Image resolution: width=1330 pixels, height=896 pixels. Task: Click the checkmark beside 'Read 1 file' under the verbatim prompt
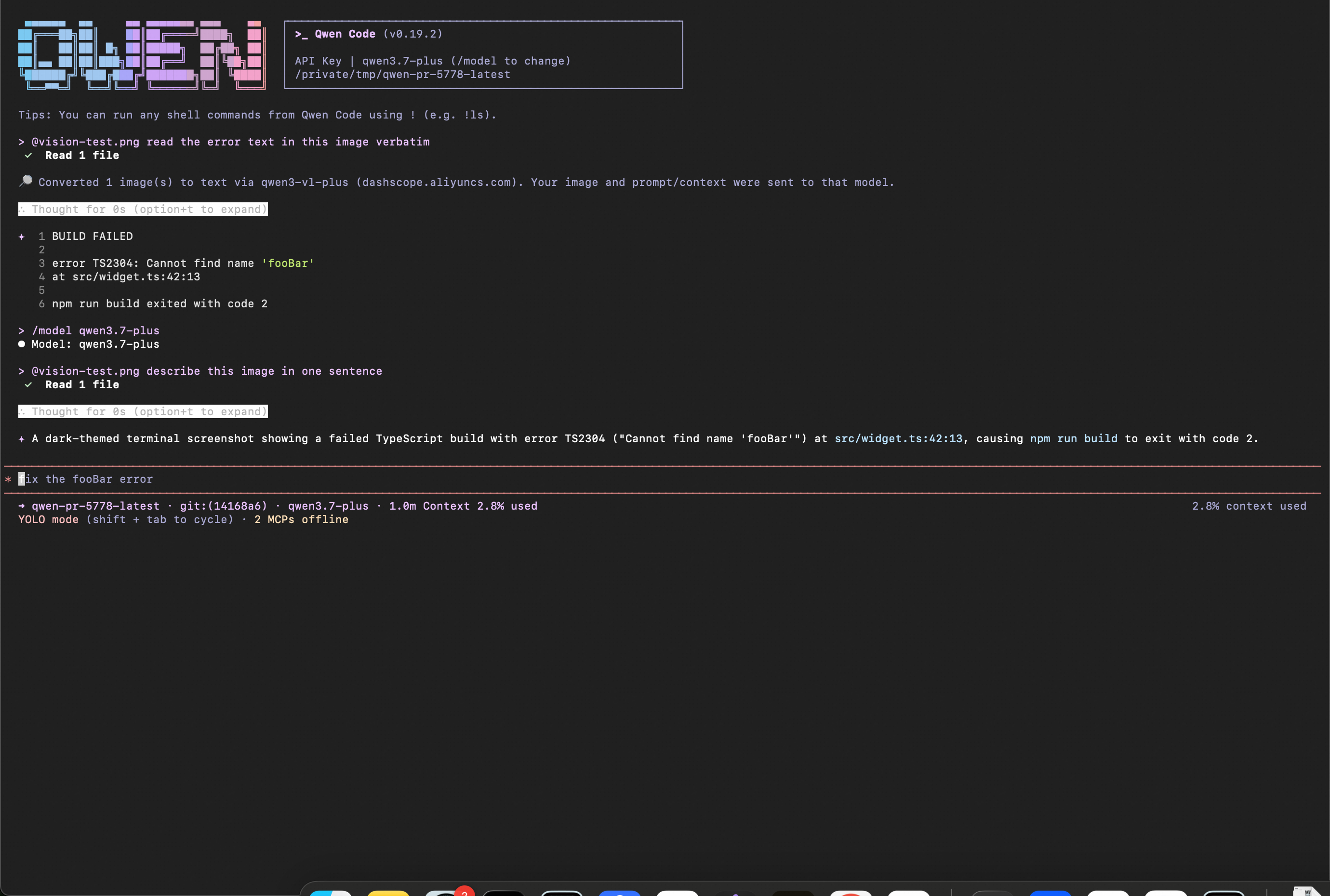[x=28, y=156]
